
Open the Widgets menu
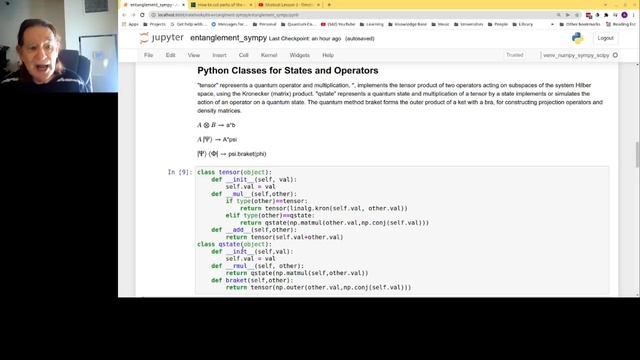tap(300, 55)
